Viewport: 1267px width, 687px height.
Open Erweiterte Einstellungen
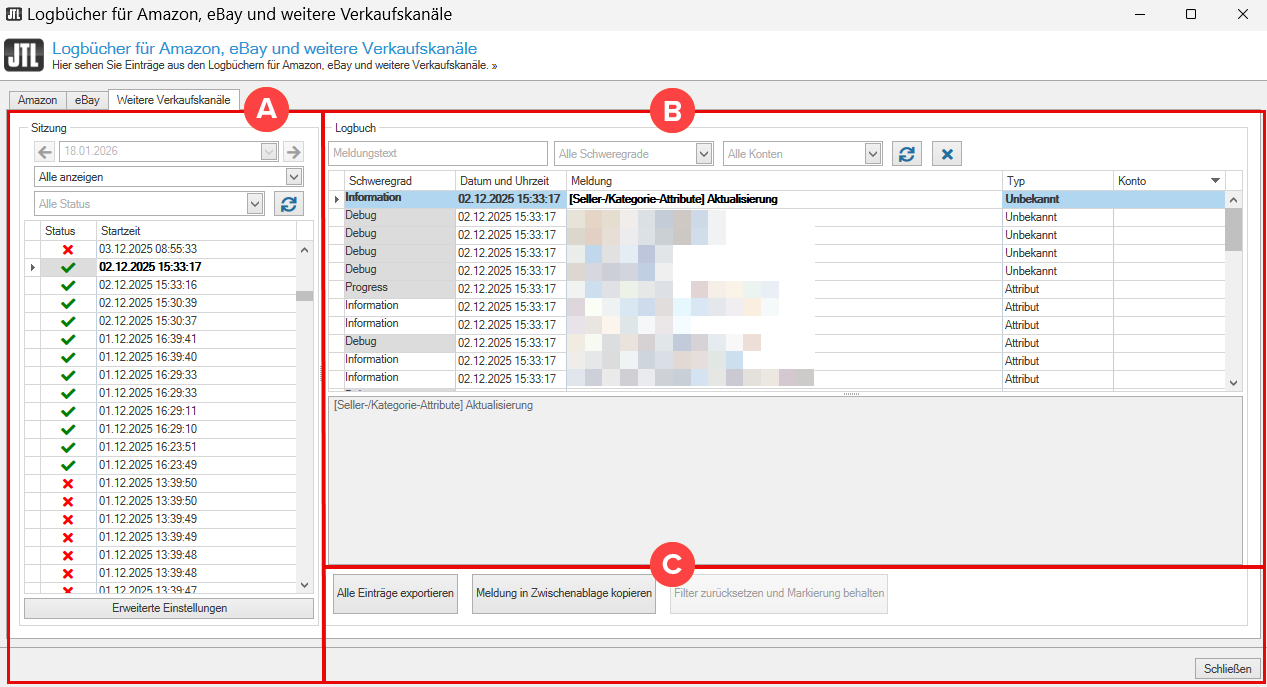click(169, 608)
